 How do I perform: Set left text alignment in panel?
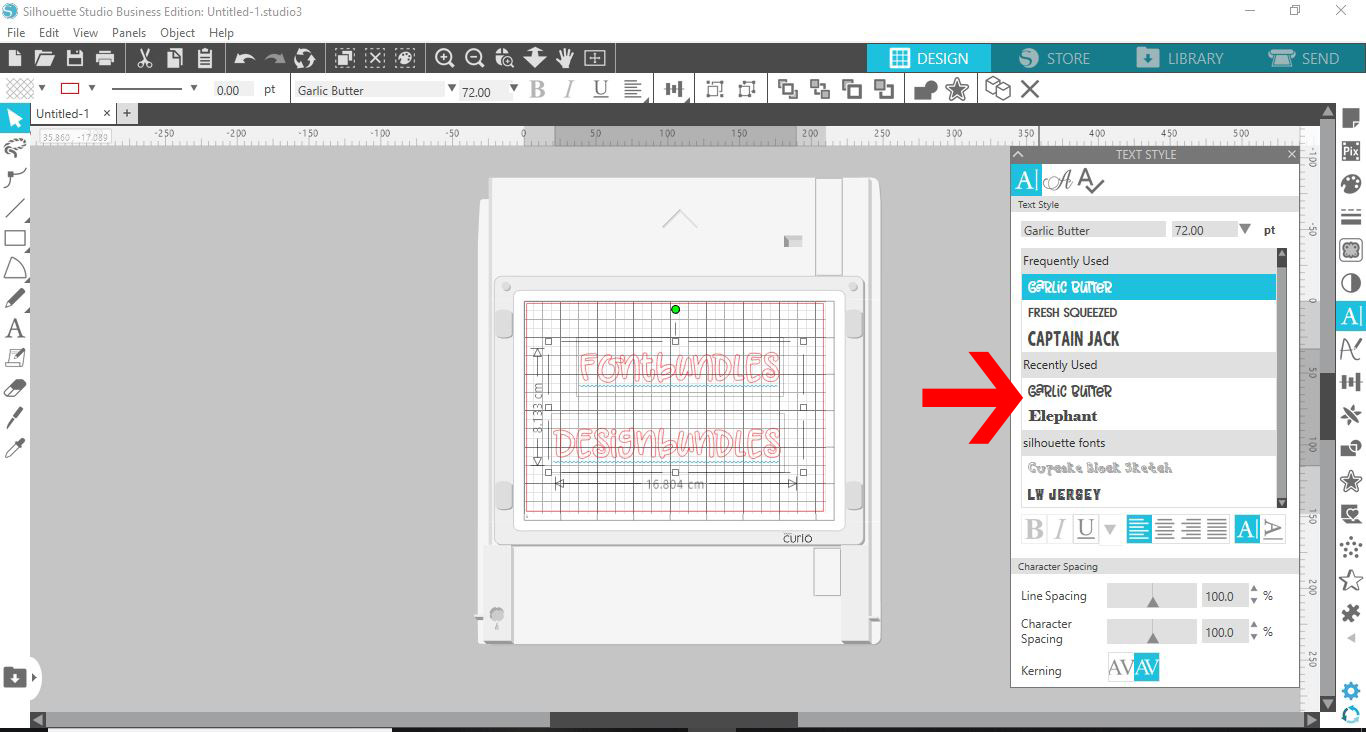[x=1139, y=529]
